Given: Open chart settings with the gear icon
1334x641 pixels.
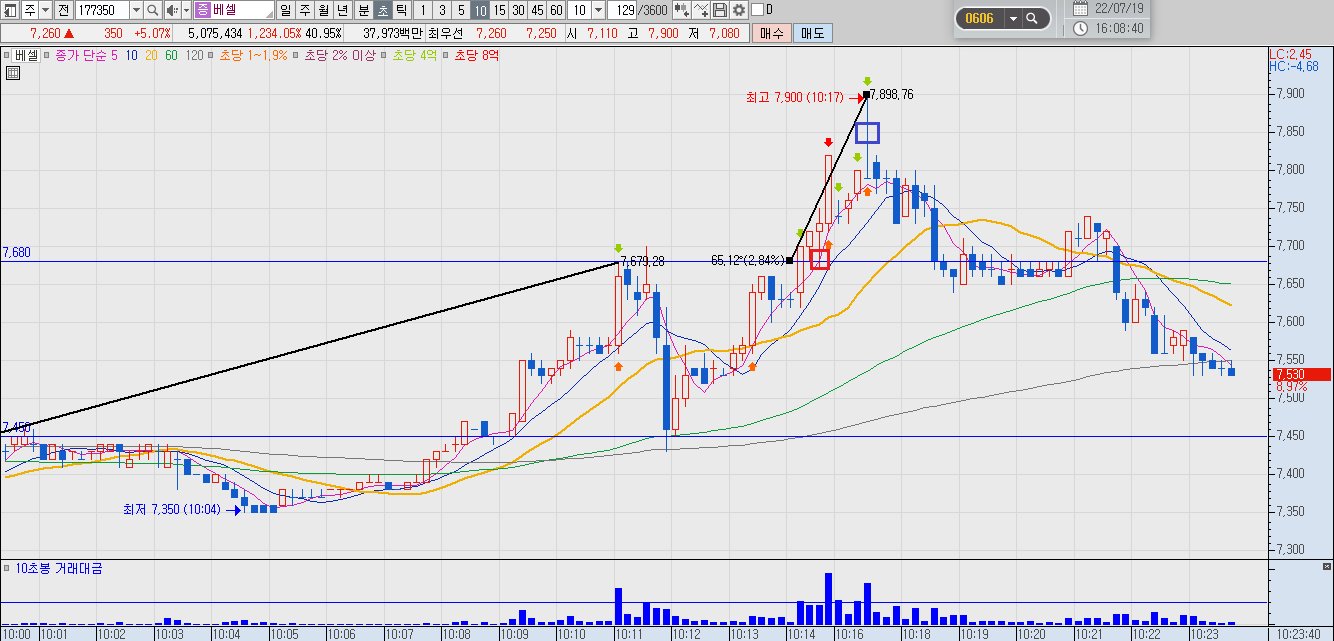Looking at the screenshot, I should (739, 10).
